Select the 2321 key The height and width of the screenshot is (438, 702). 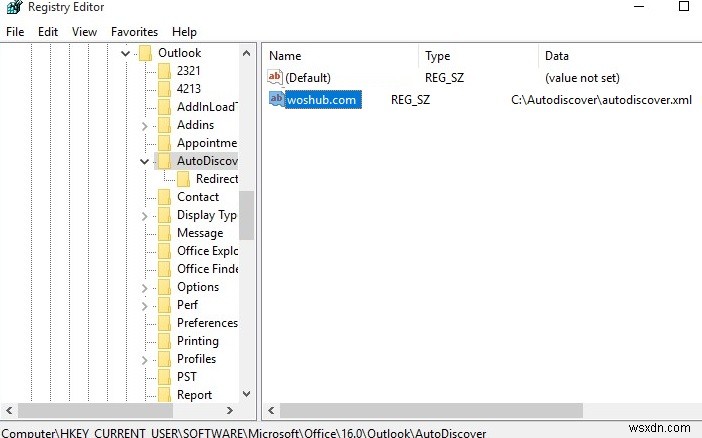[x=188, y=71]
